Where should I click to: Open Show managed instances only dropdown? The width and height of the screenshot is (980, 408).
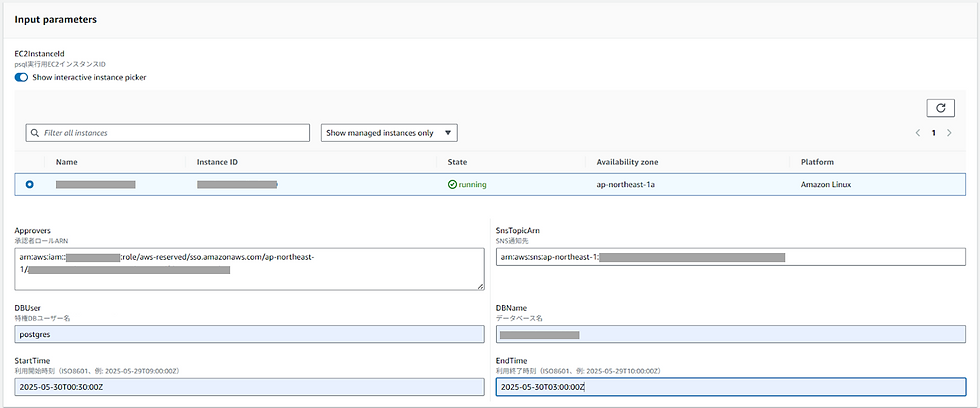(x=389, y=133)
